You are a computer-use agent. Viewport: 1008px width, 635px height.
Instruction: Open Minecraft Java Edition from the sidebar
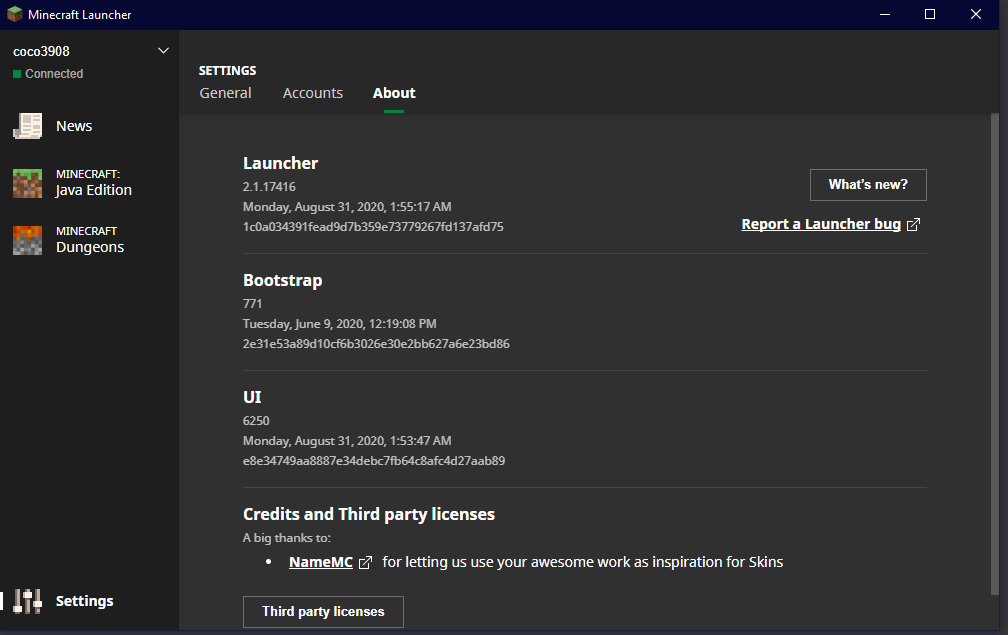coord(89,183)
